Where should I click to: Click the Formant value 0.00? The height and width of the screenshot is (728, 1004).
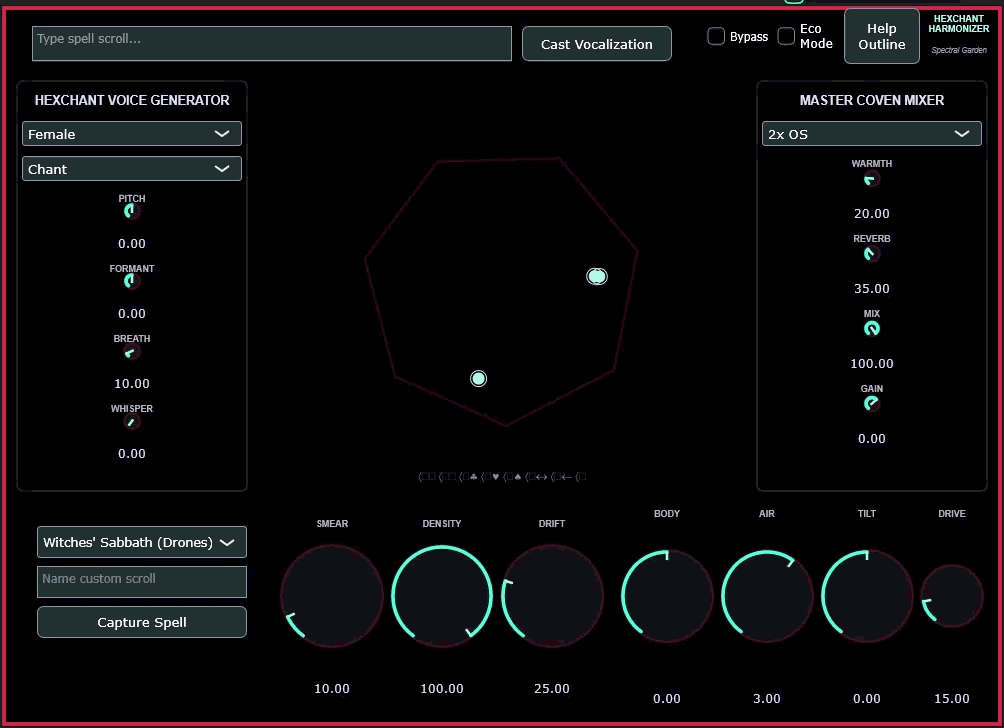[131, 313]
